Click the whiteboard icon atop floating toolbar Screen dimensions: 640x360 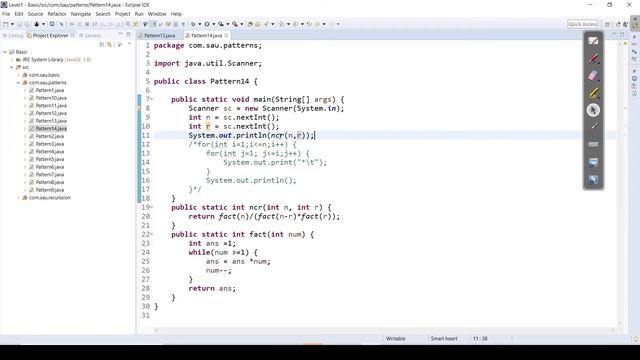pyautogui.click(x=593, y=41)
